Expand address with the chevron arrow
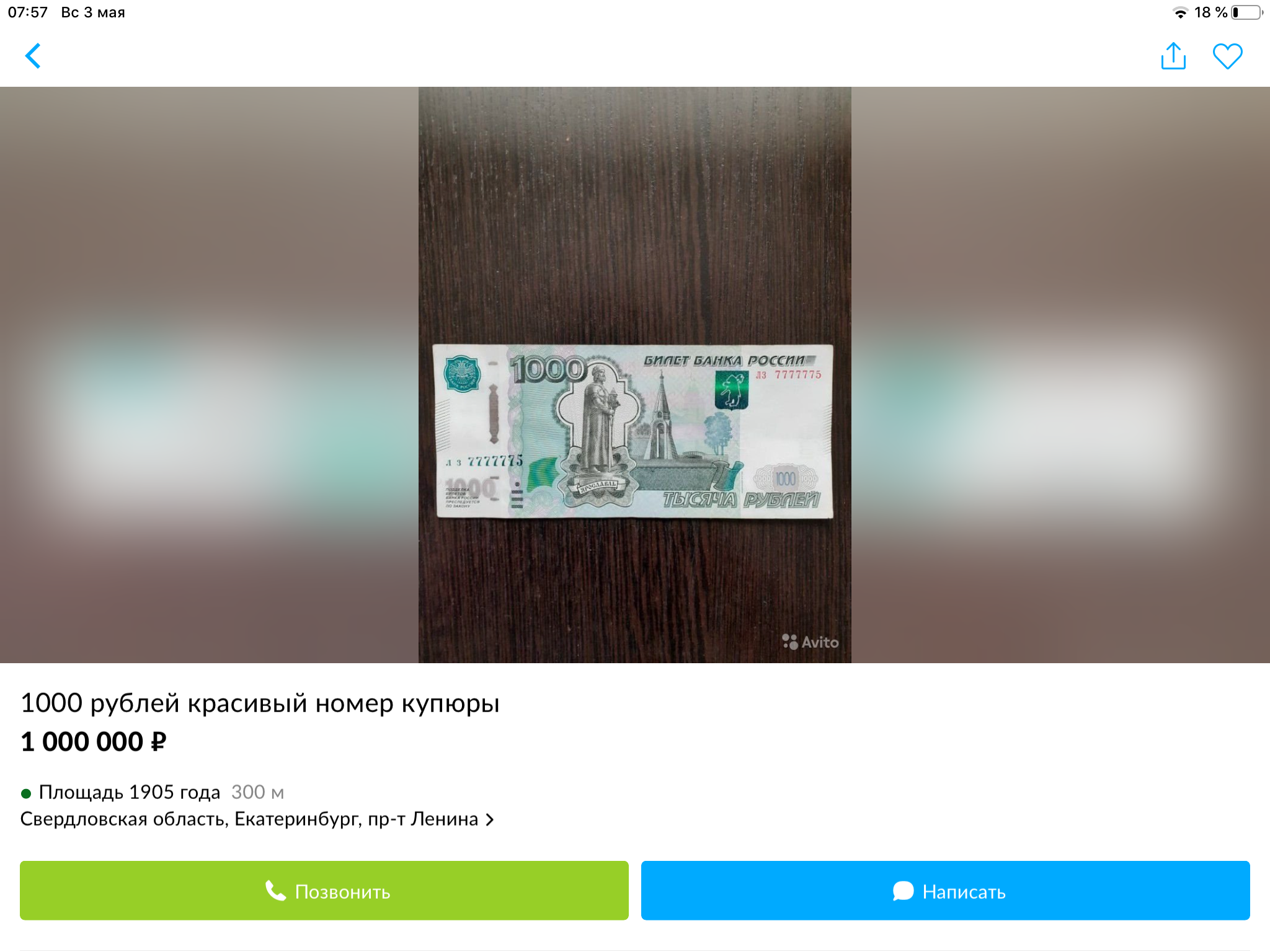 (490, 820)
